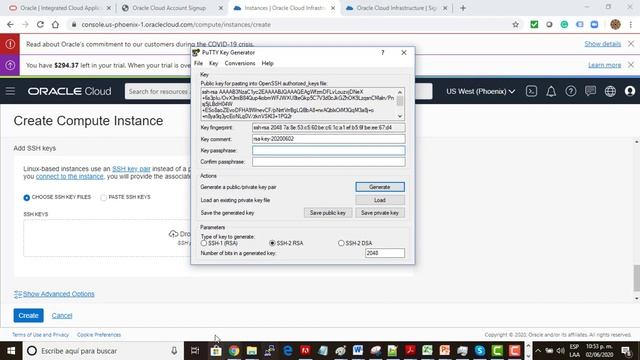640x360 pixels.
Task: Dismiss the COVID-19 notice banner
Action: (x=631, y=44)
